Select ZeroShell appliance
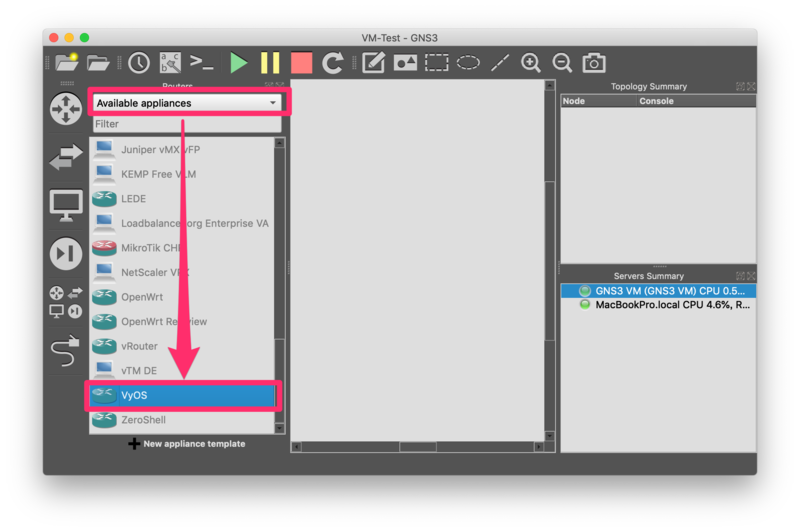800x532 pixels. (182, 420)
